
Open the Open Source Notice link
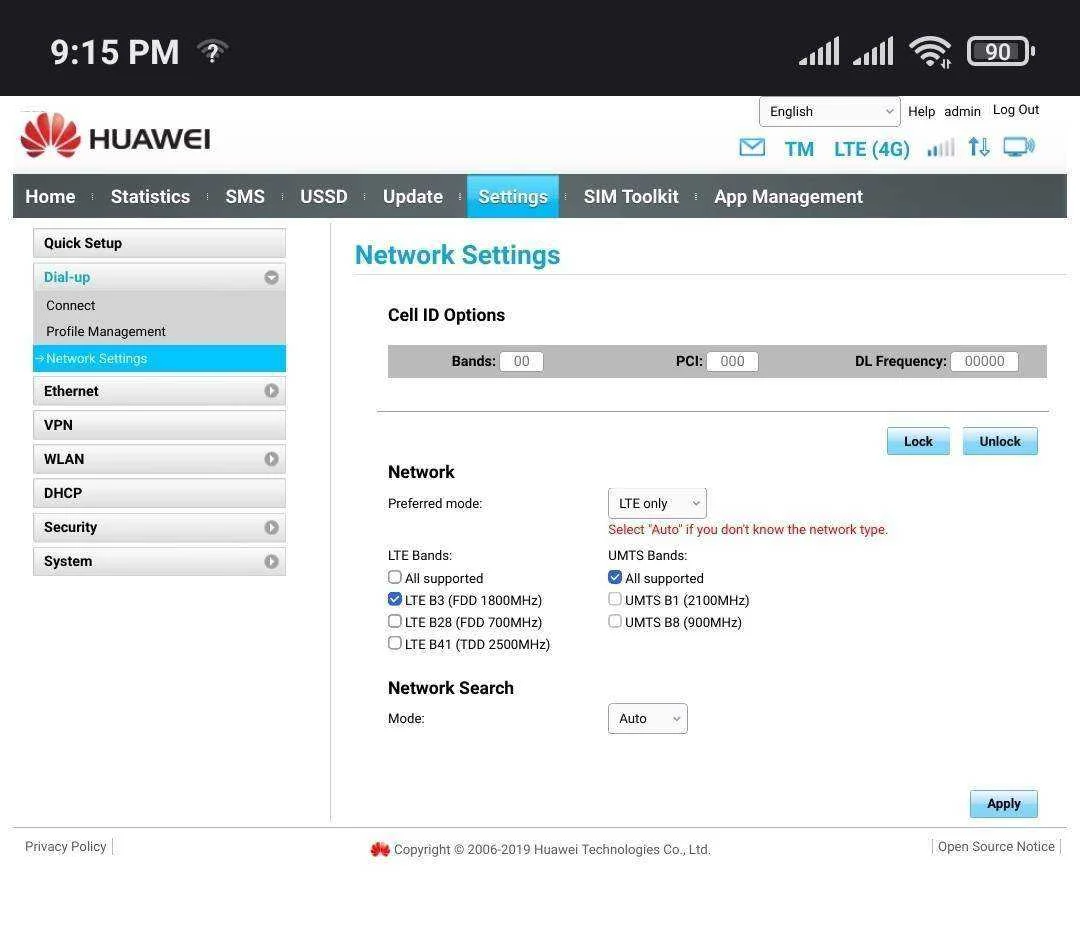tap(996, 846)
